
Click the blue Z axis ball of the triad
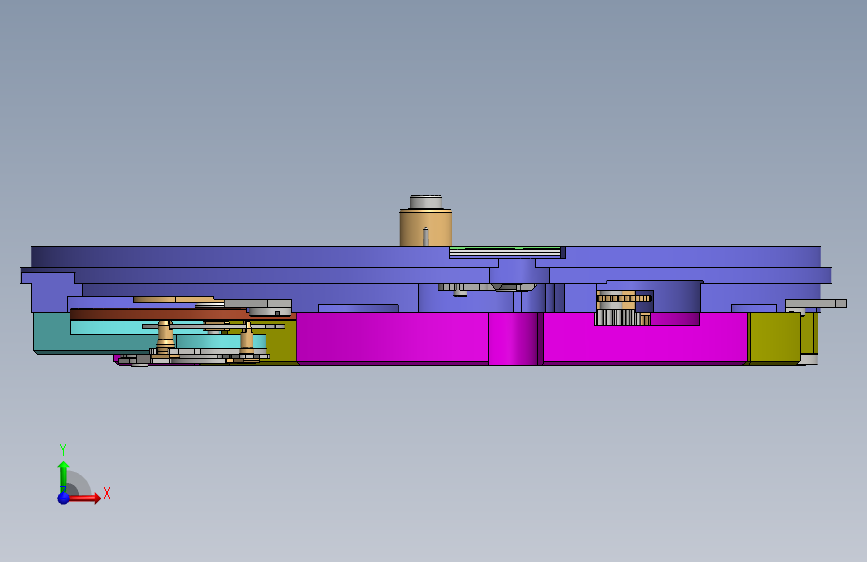click(64, 498)
